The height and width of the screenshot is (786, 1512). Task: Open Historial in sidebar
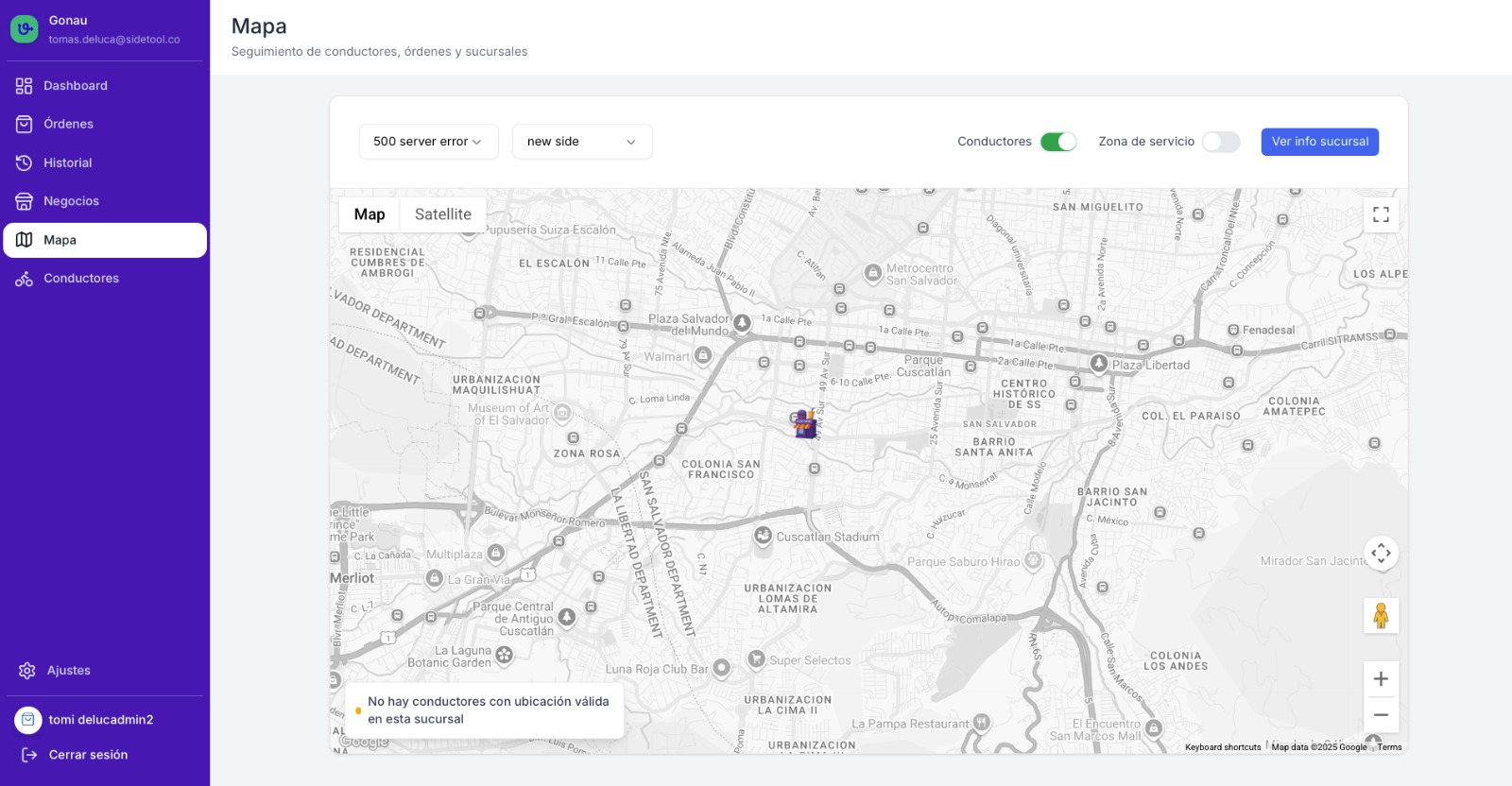(105, 162)
